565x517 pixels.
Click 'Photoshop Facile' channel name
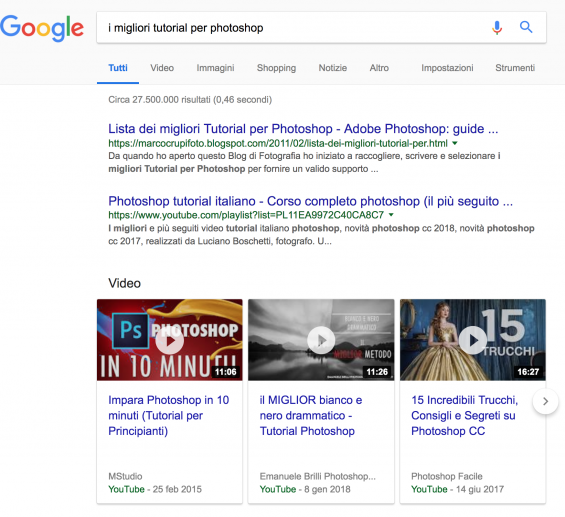pyautogui.click(x=447, y=476)
